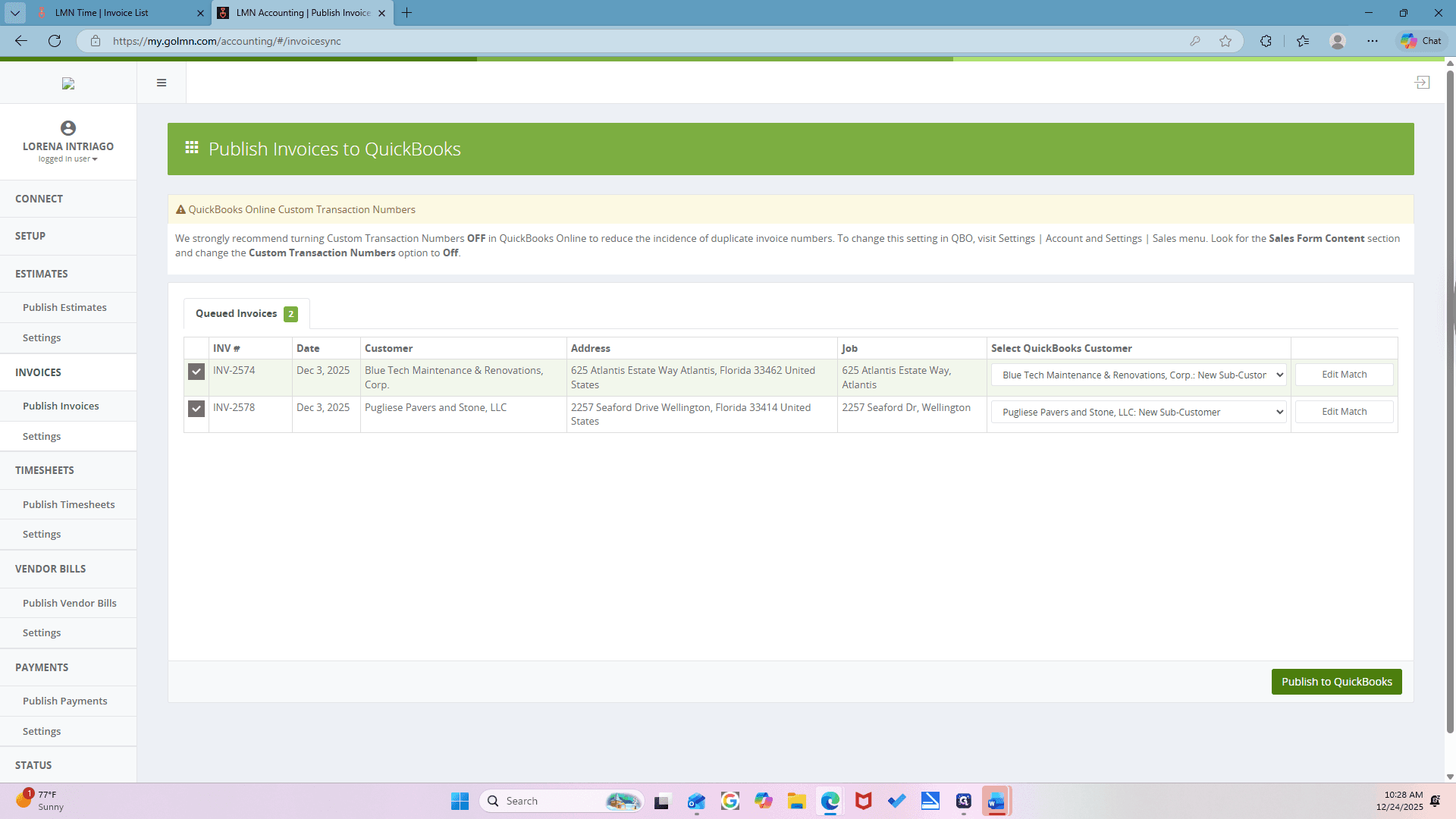This screenshot has width=1456, height=819.
Task: Close the LMN Time Invoice List tab
Action: [x=200, y=13]
